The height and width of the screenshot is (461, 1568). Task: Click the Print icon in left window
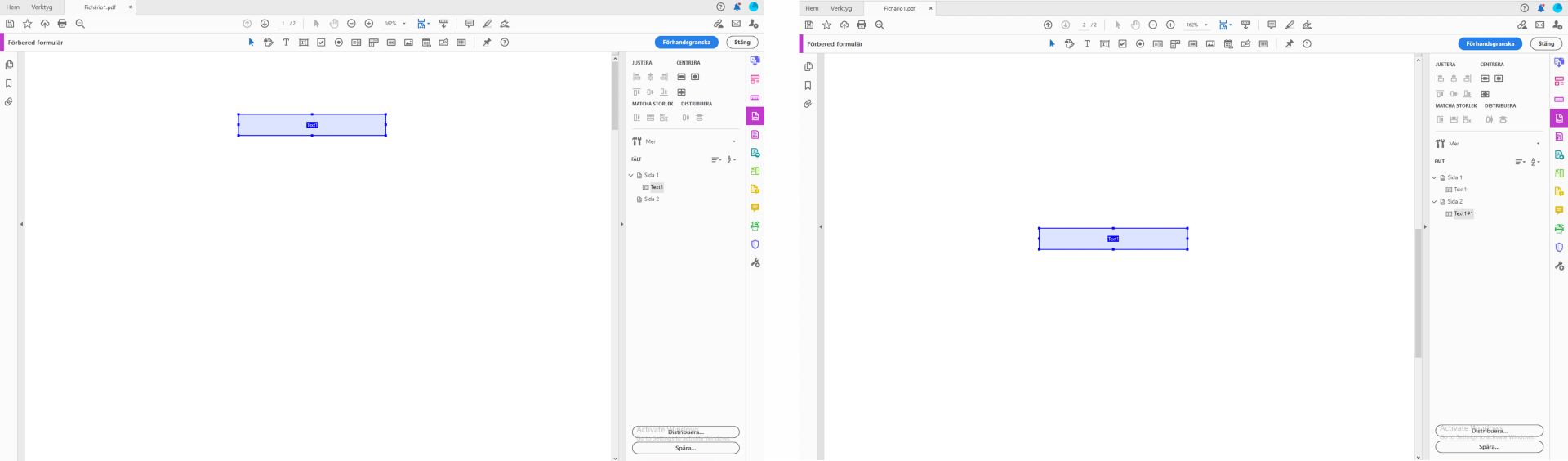[x=62, y=24]
